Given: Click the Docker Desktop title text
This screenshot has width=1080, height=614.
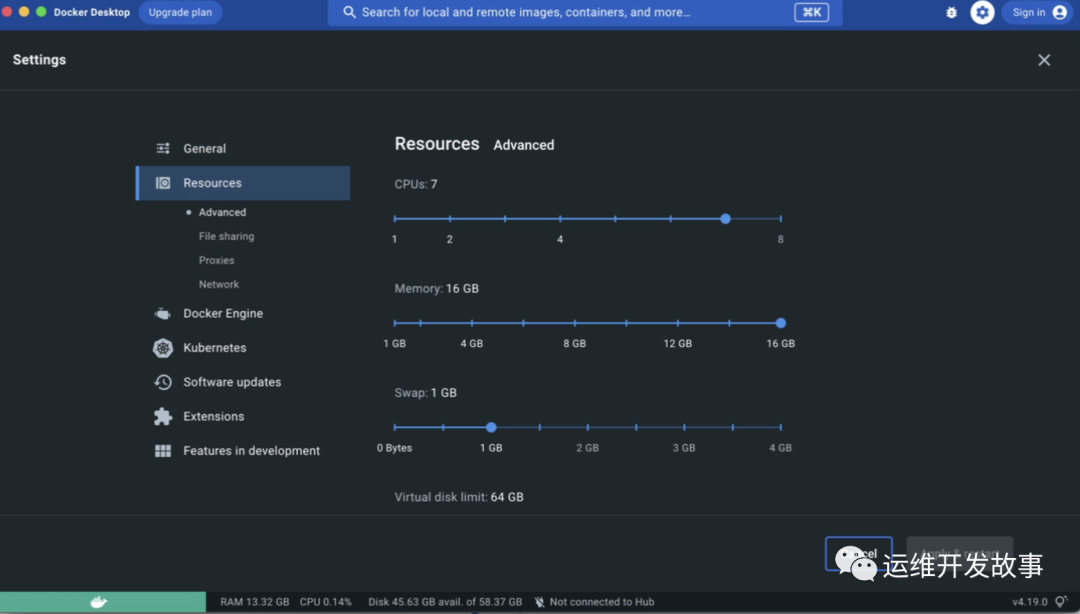Looking at the screenshot, I should coord(92,12).
